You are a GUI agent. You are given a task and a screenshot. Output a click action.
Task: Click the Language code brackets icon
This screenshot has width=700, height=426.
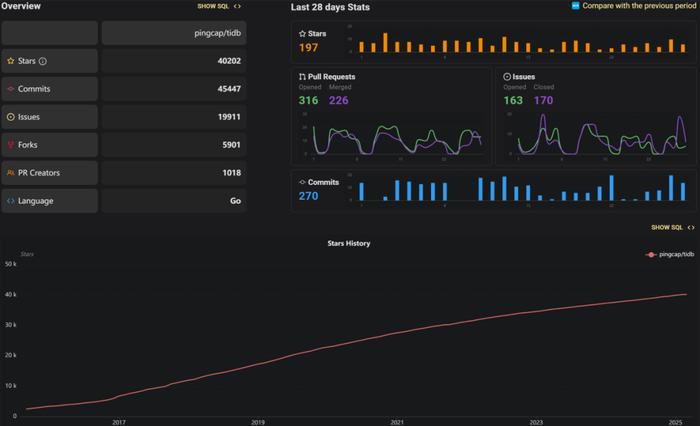click(11, 201)
